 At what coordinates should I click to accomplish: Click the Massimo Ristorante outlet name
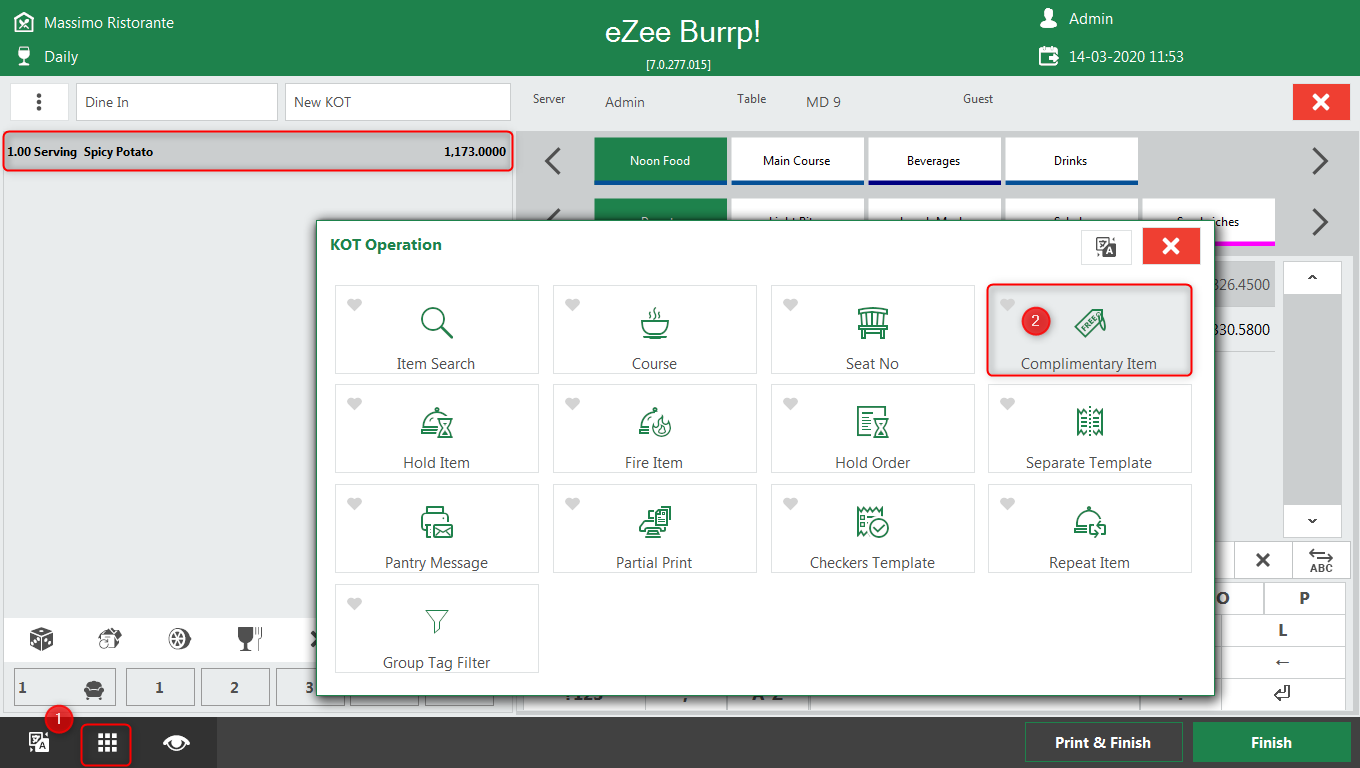pos(109,22)
